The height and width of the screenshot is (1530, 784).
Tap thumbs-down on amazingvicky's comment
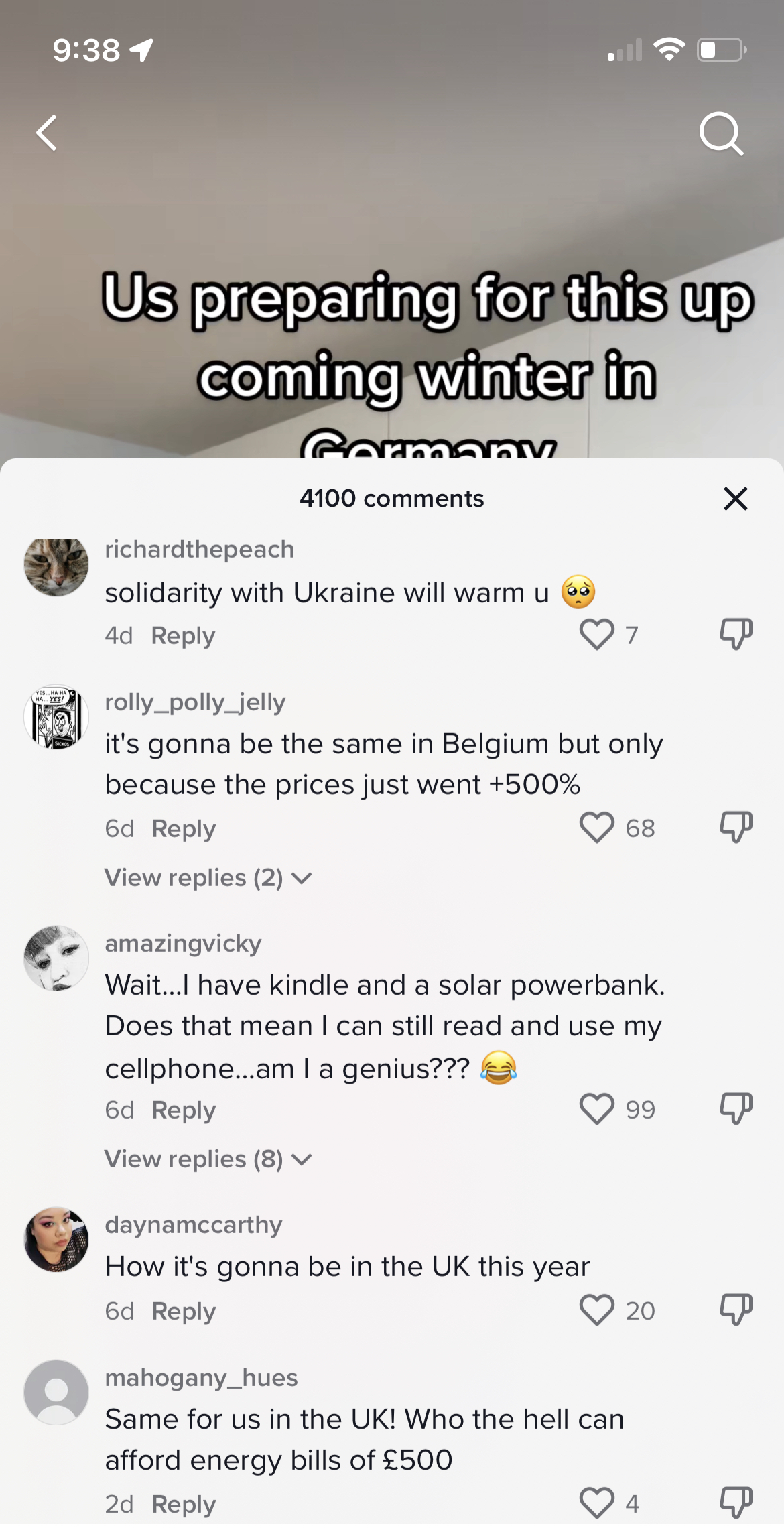tap(736, 1108)
